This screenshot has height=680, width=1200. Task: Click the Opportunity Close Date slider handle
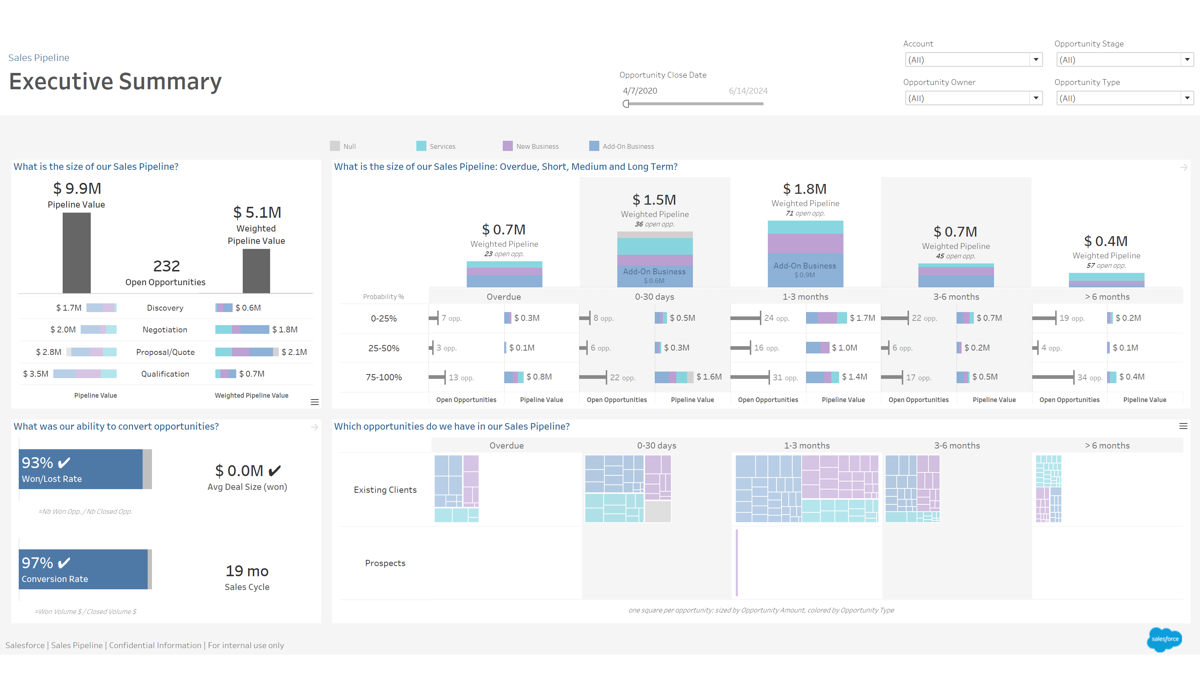[626, 104]
